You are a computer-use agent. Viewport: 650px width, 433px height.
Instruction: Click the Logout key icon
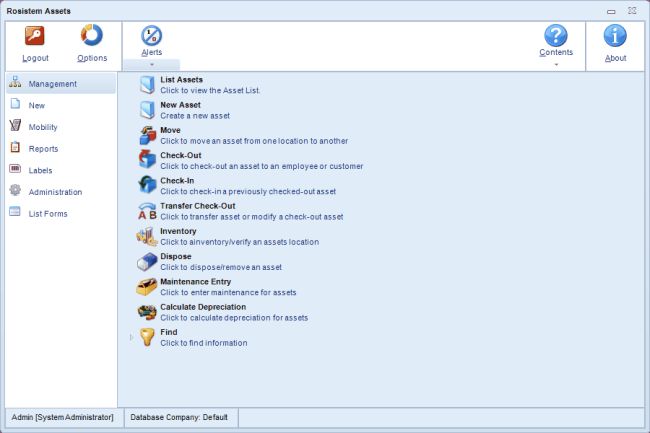[x=35, y=36]
